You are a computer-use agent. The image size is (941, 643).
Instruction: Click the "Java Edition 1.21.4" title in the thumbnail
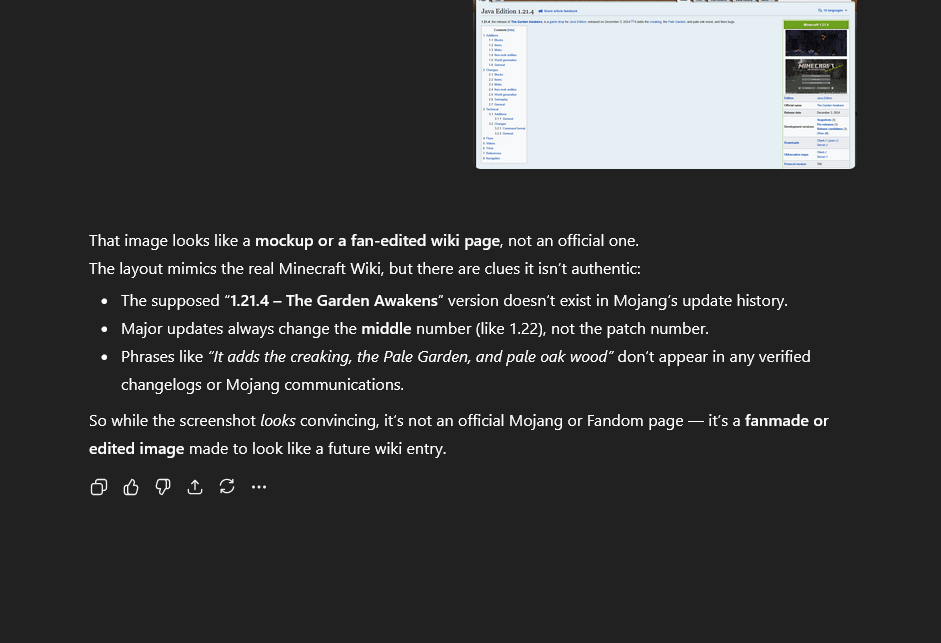click(x=506, y=11)
